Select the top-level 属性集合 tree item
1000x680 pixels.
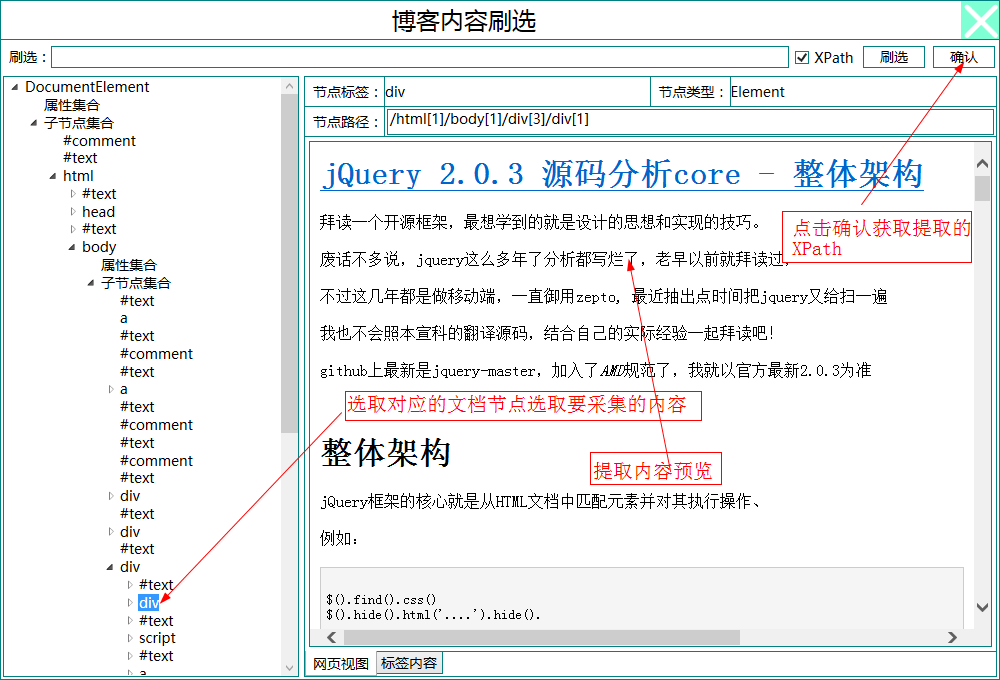(x=71, y=105)
